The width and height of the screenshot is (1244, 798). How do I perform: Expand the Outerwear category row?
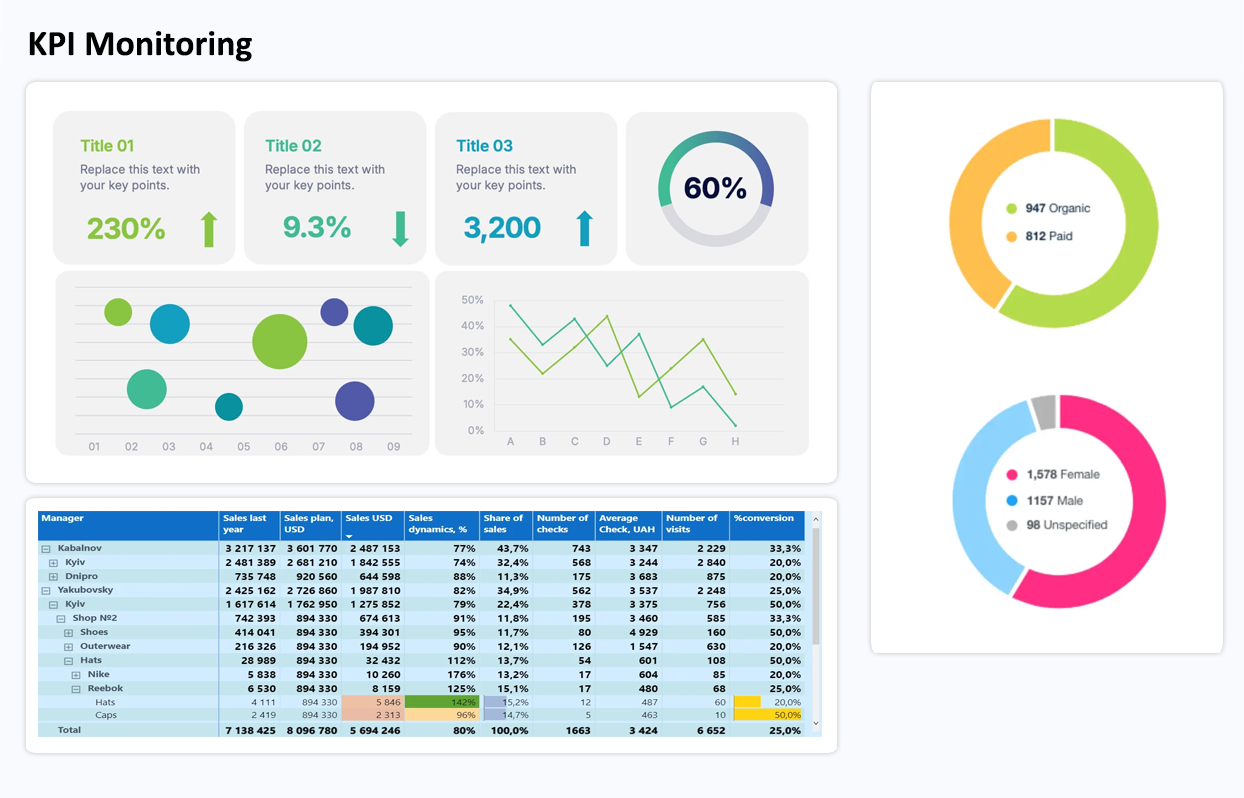[69, 647]
